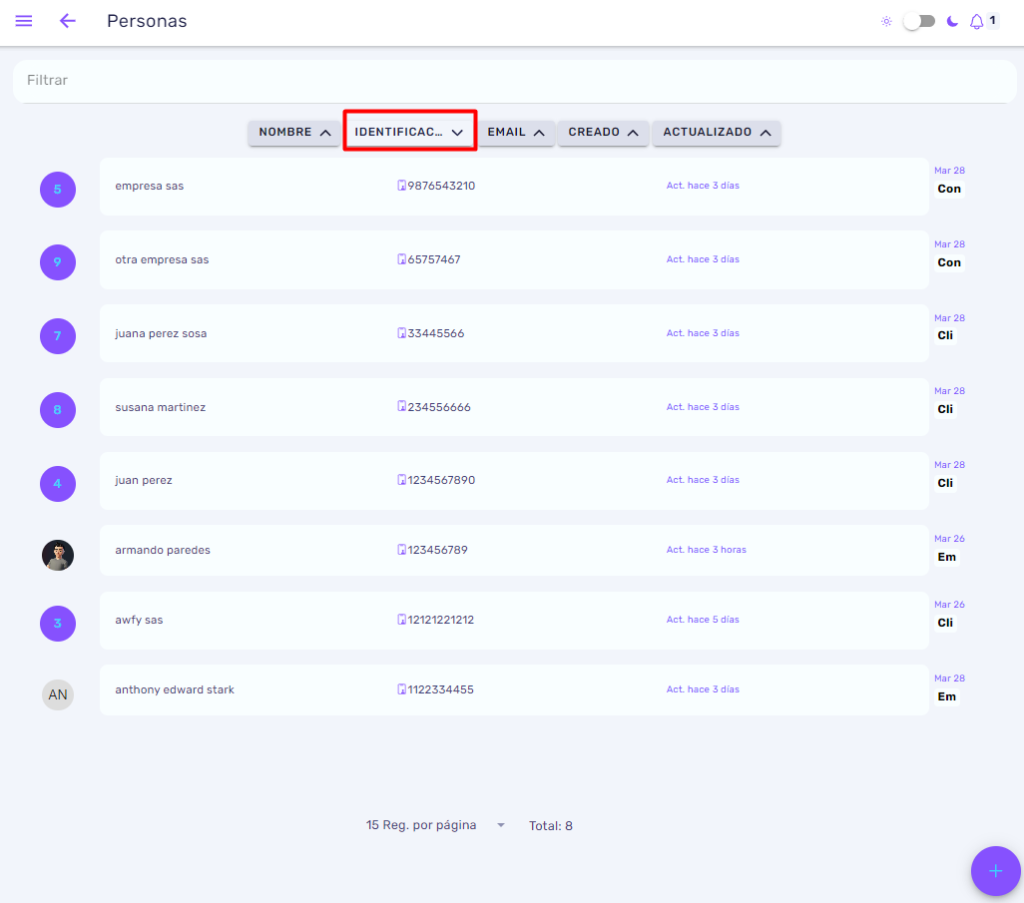1024x903 pixels.
Task: Click avatar 4 of juan perez
Action: (x=57, y=484)
